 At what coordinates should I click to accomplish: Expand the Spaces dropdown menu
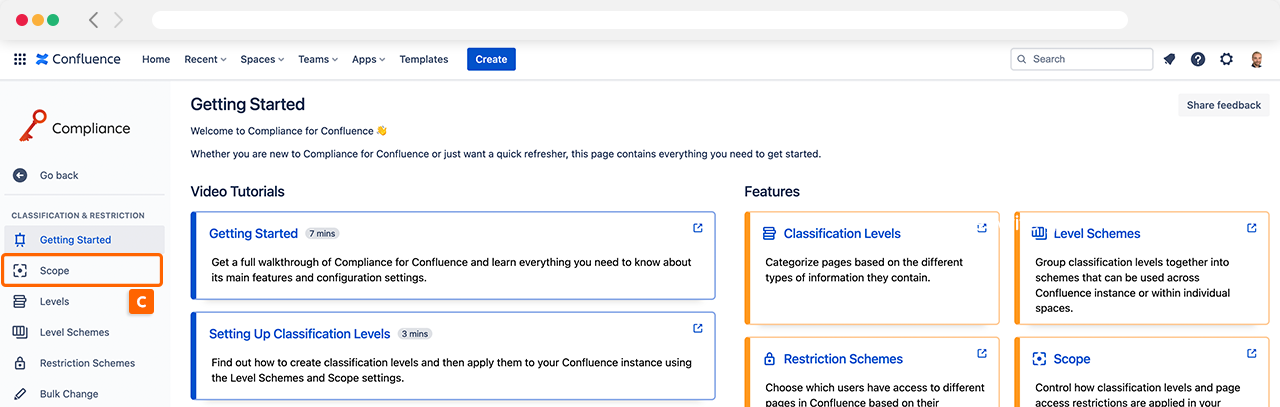(x=262, y=59)
